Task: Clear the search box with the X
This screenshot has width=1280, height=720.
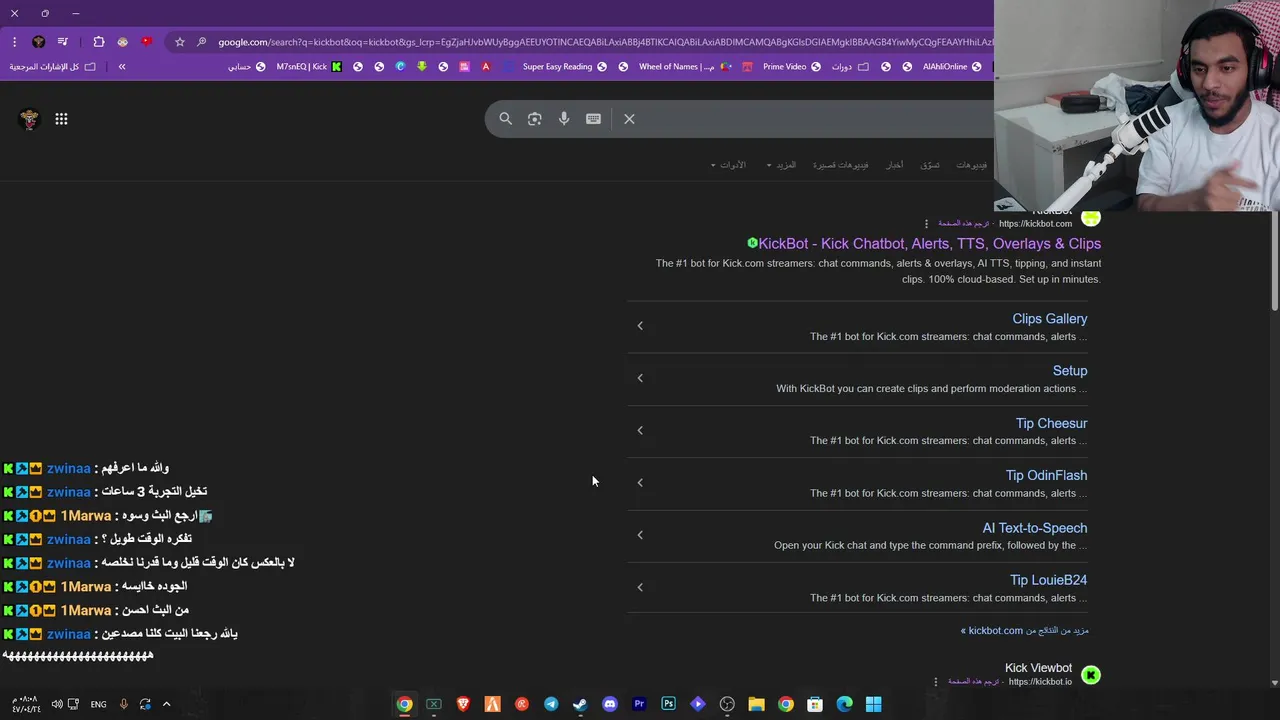Action: pos(629,119)
